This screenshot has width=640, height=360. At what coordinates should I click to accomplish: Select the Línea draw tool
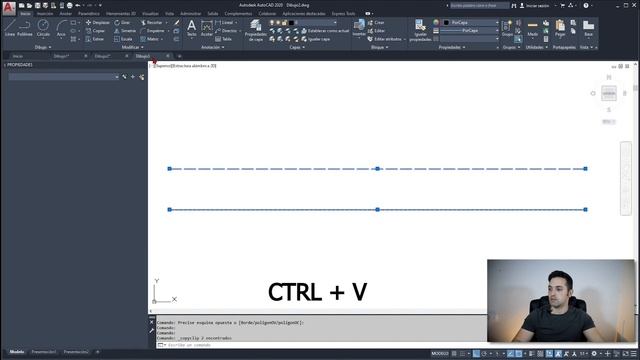pyautogui.click(x=10, y=28)
